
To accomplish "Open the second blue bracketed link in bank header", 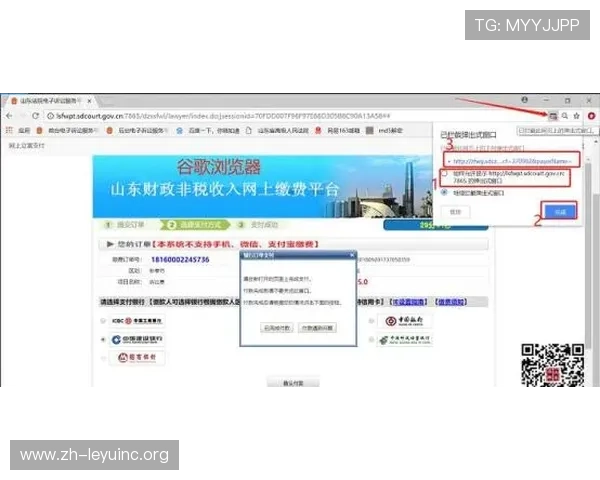I will point(451,302).
